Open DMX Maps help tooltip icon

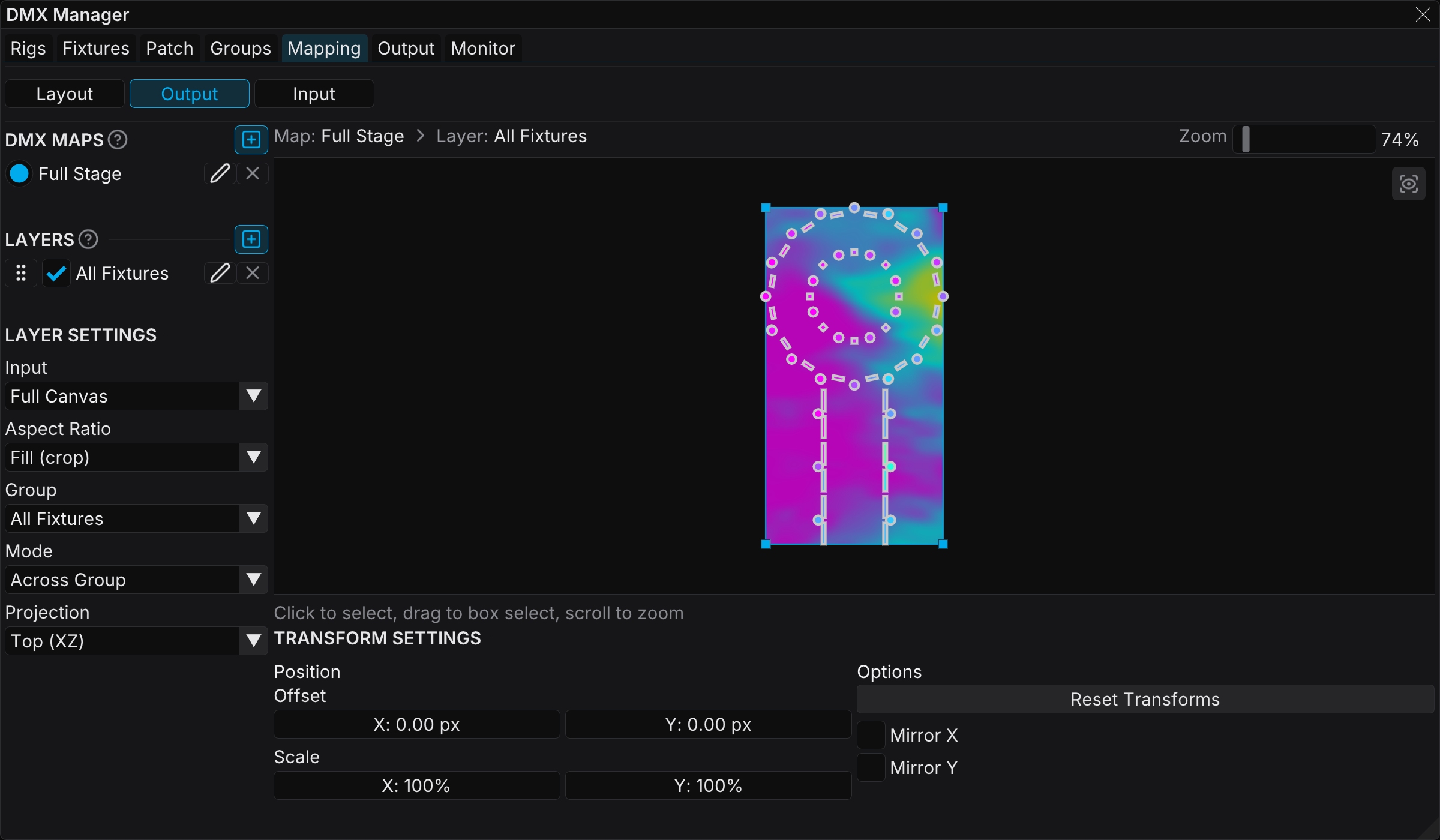click(118, 140)
